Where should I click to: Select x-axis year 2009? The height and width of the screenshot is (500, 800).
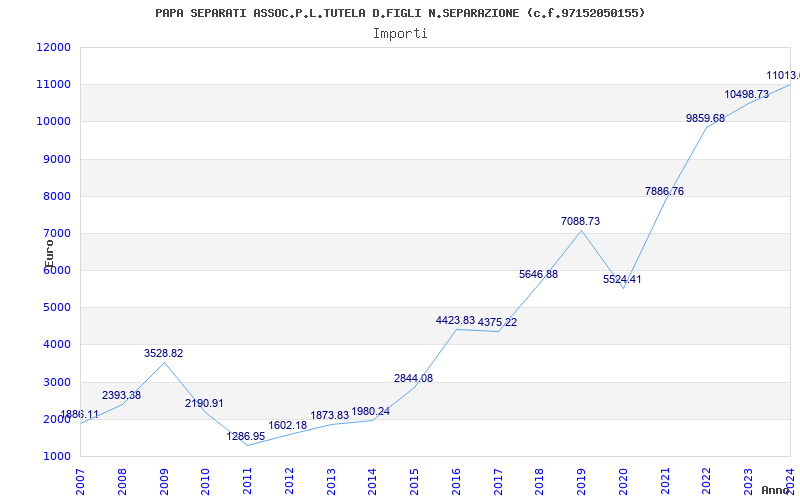pos(164,482)
